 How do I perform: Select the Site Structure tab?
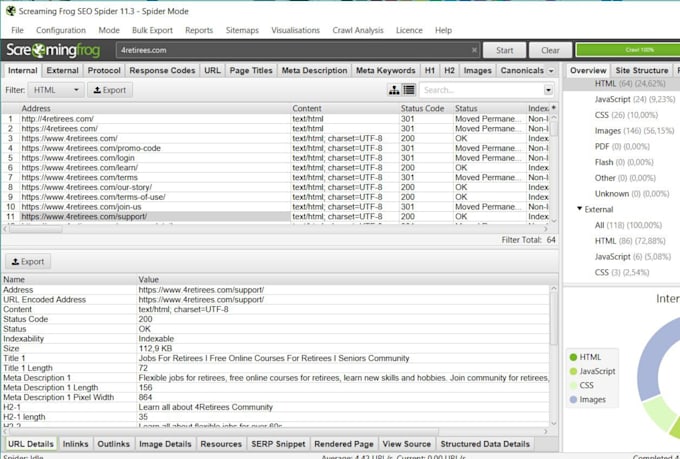click(x=641, y=70)
